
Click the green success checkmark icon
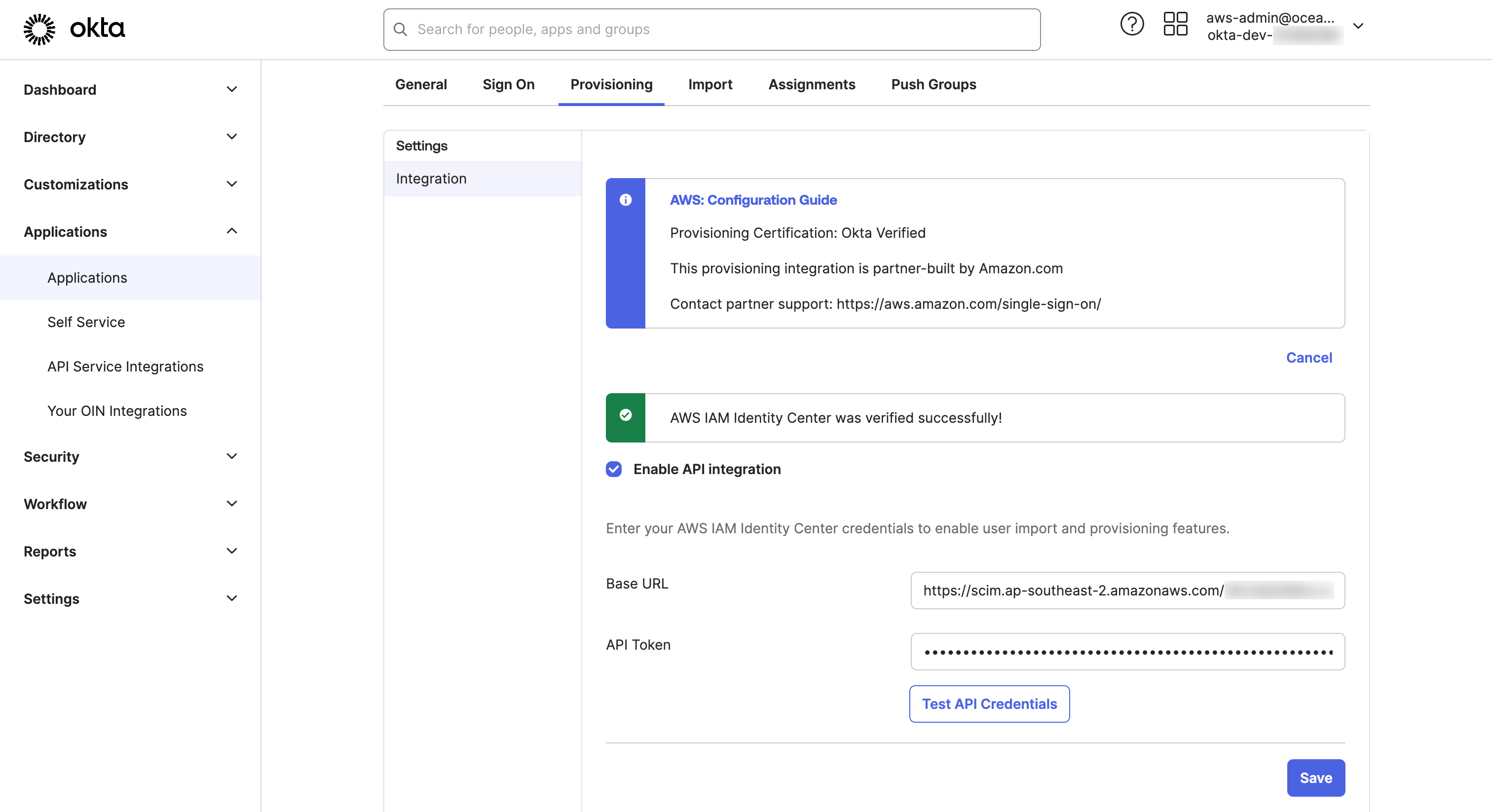625,415
